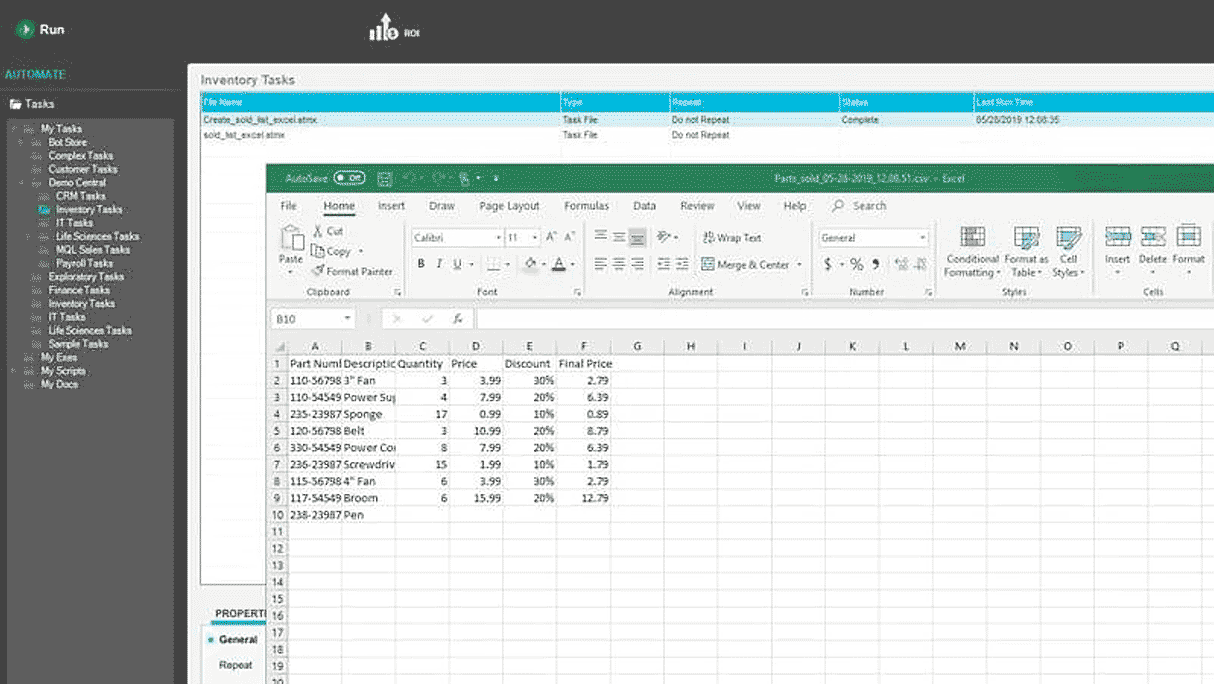Open the General number format dropdown

[x=923, y=238]
